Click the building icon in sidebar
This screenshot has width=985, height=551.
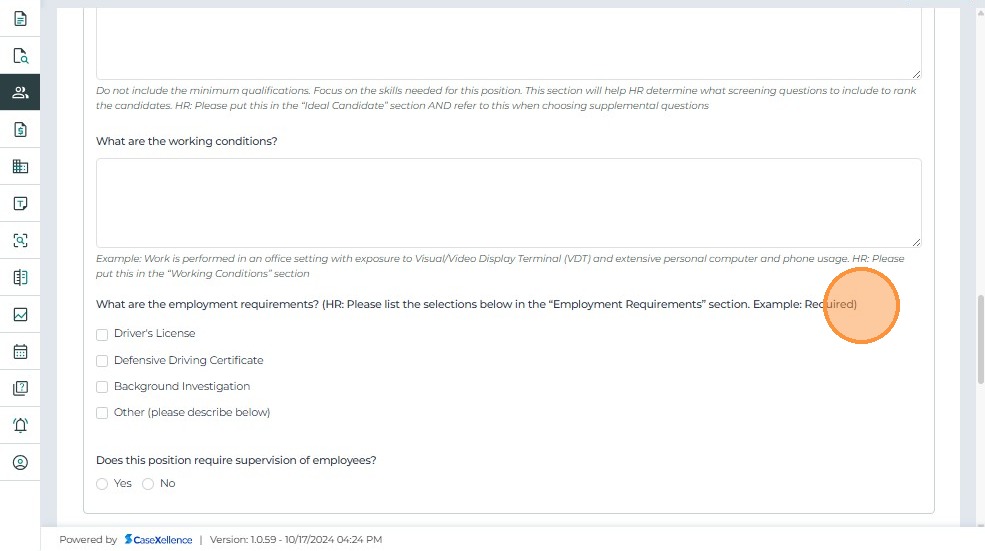(x=20, y=167)
